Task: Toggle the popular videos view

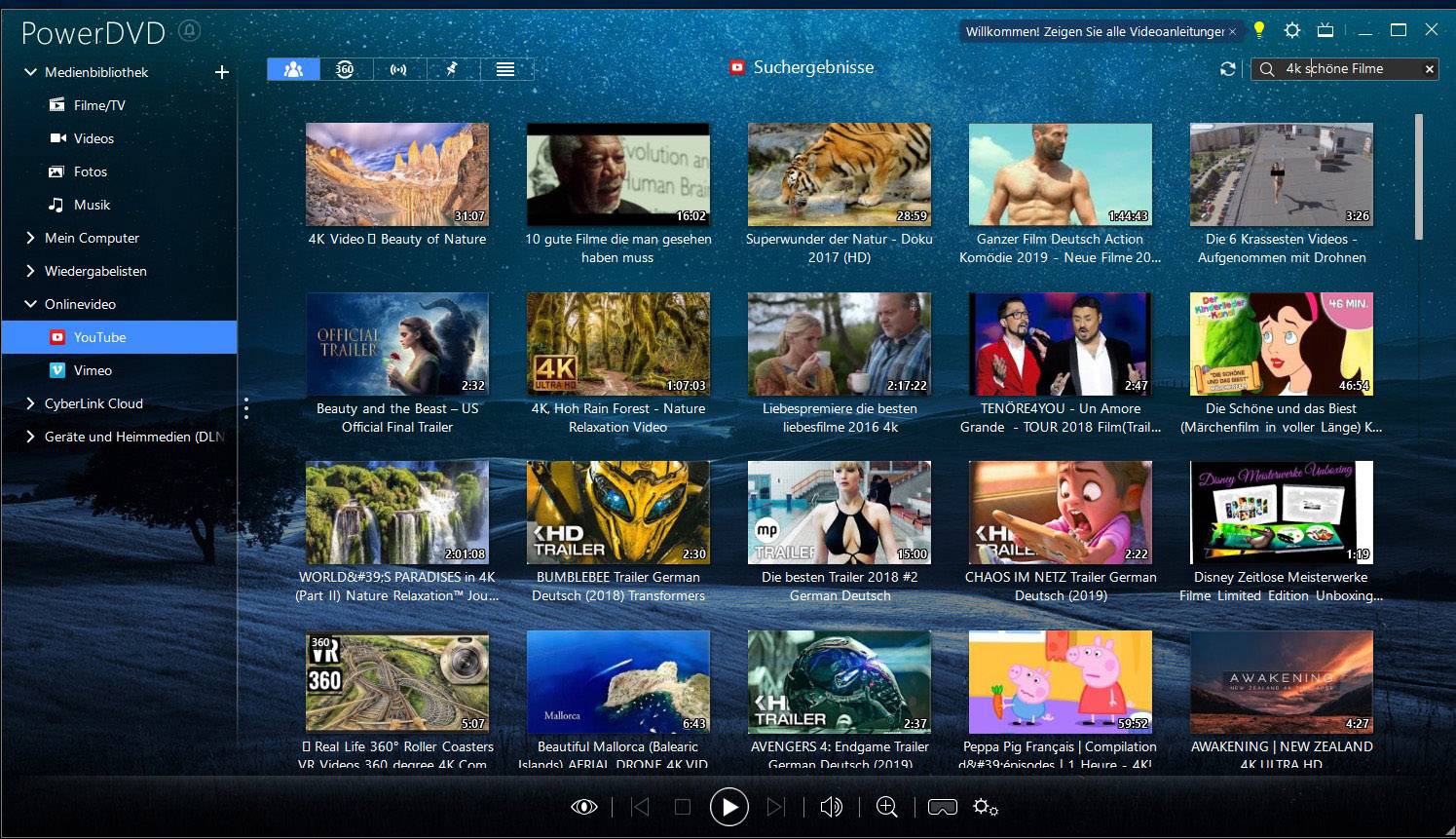Action: pyautogui.click(x=293, y=69)
